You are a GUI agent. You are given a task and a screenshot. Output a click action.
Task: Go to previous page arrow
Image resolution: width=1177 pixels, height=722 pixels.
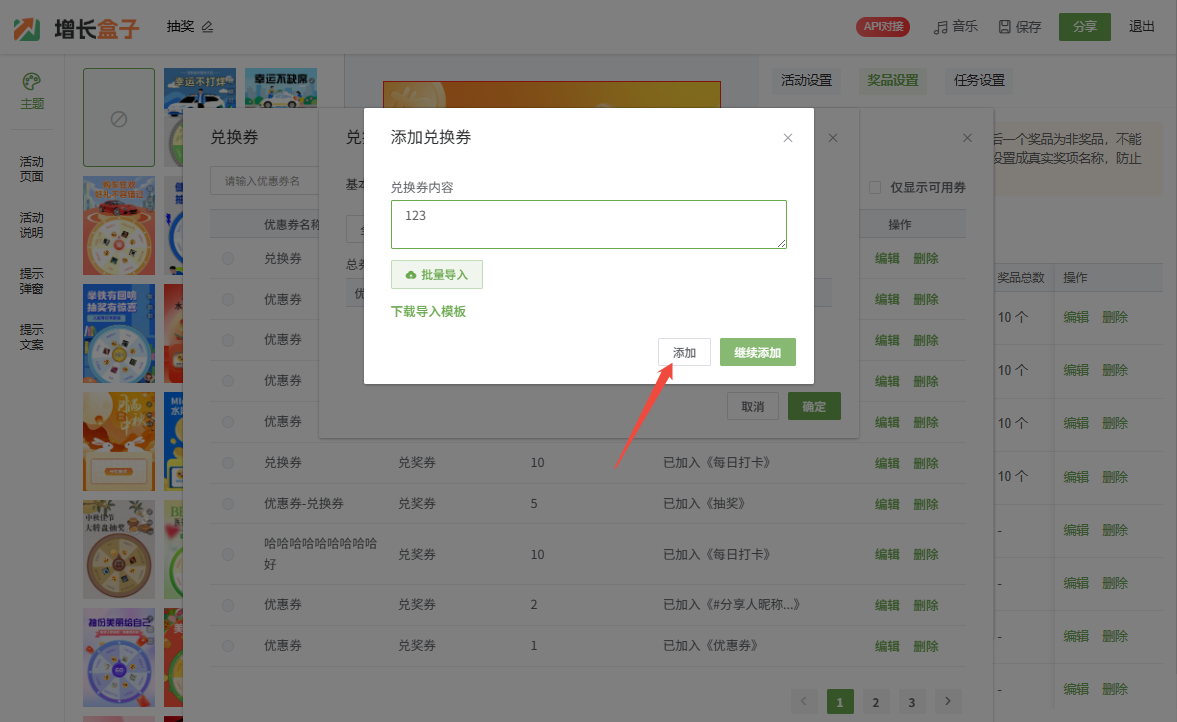pos(803,702)
